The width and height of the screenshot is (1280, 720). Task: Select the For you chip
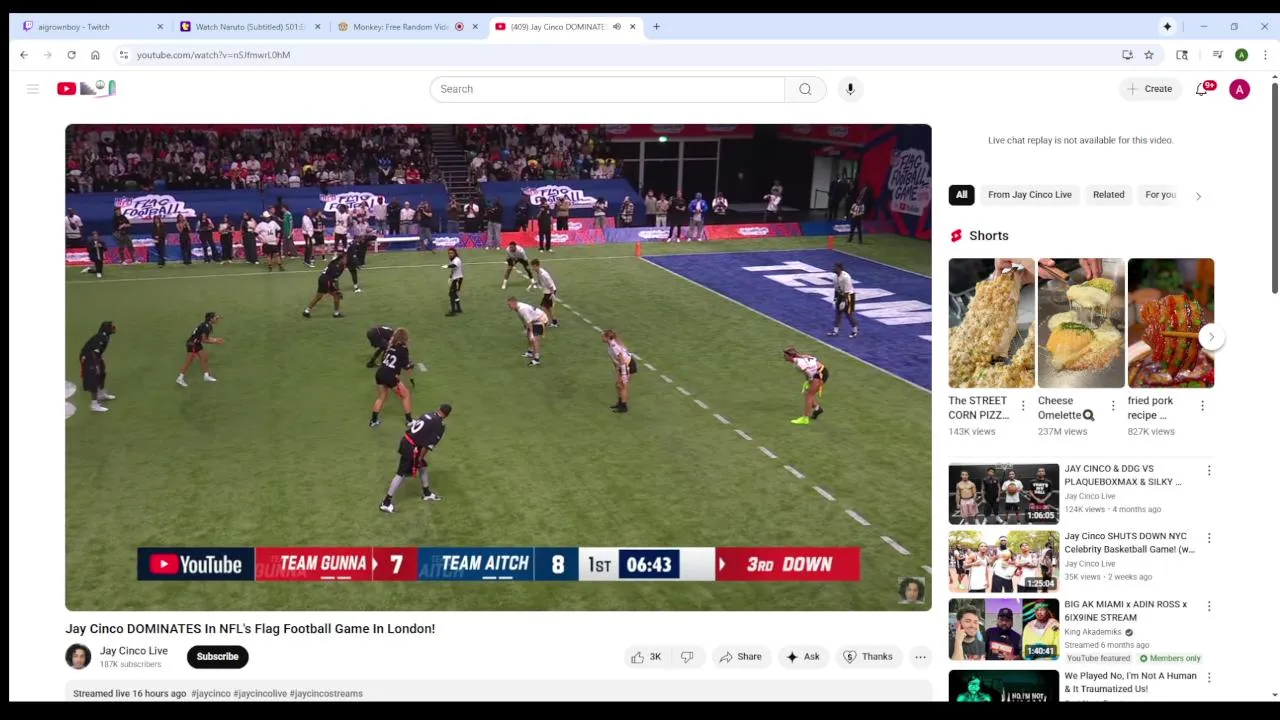click(1160, 195)
